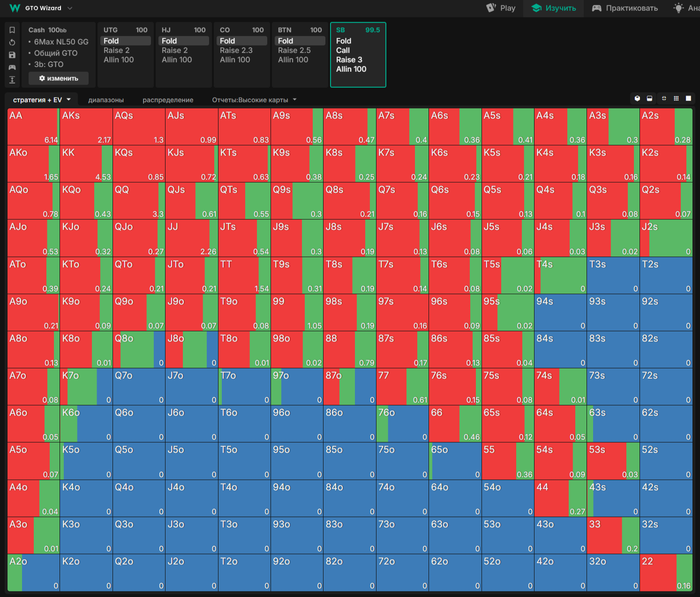This screenshot has width=700, height=597.
Task: Open the Play tab in top bar
Action: [x=501, y=8]
